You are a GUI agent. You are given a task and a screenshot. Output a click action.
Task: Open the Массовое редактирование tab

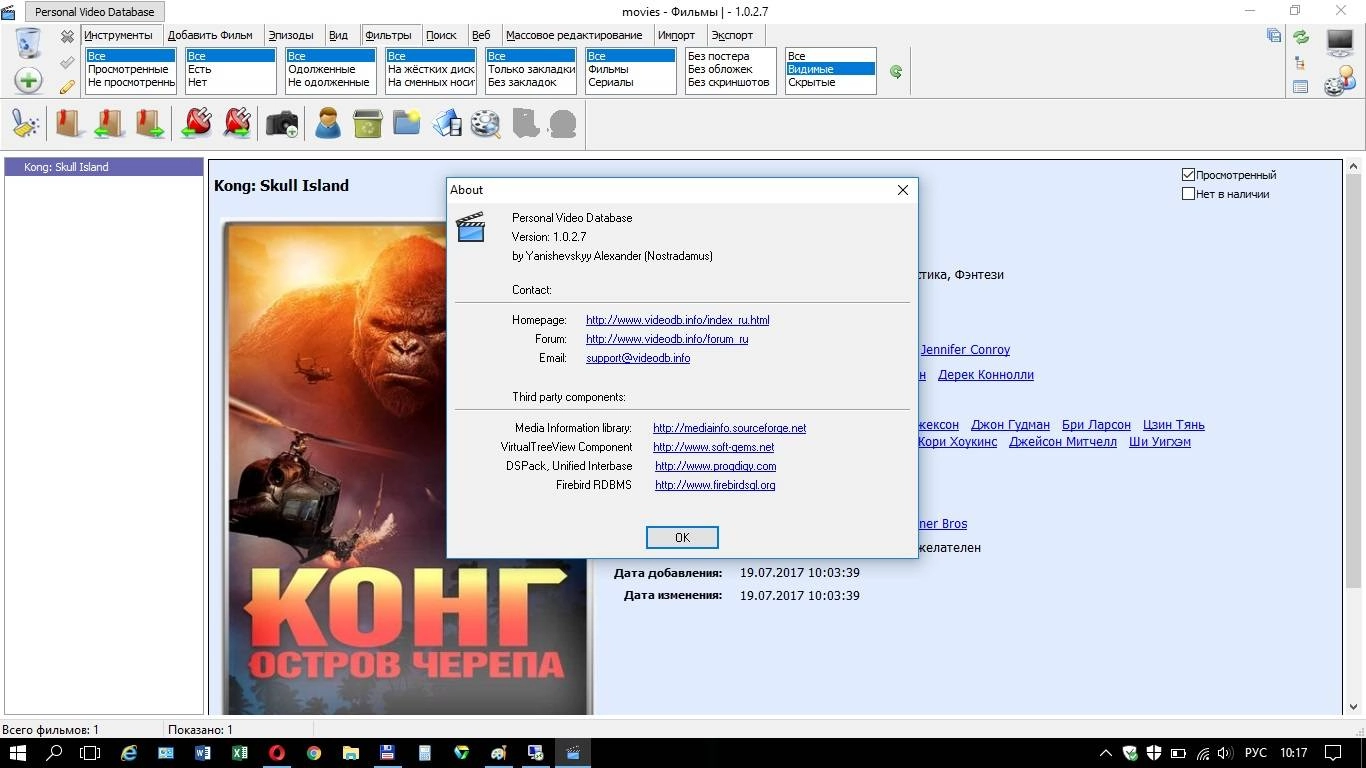click(574, 35)
